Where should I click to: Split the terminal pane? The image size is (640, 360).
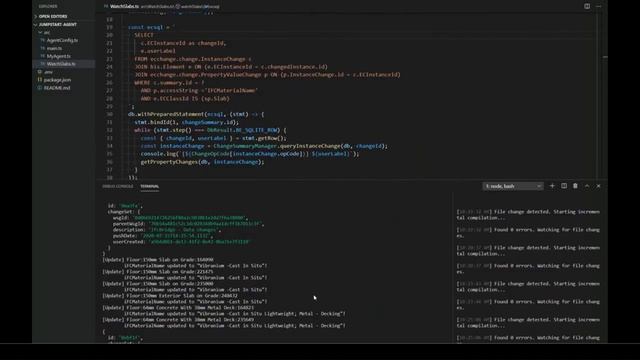click(x=564, y=186)
